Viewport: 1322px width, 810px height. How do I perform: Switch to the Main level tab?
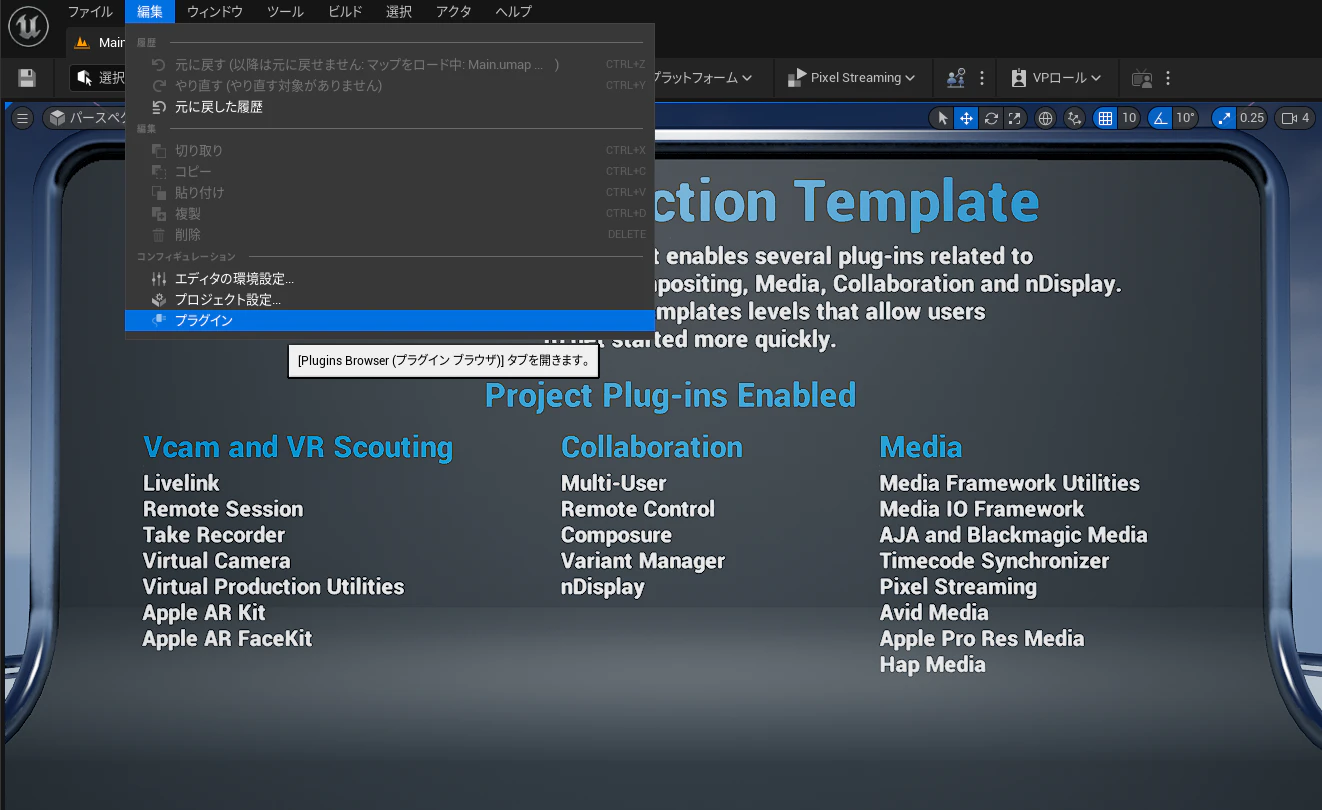pyautogui.click(x=99, y=43)
